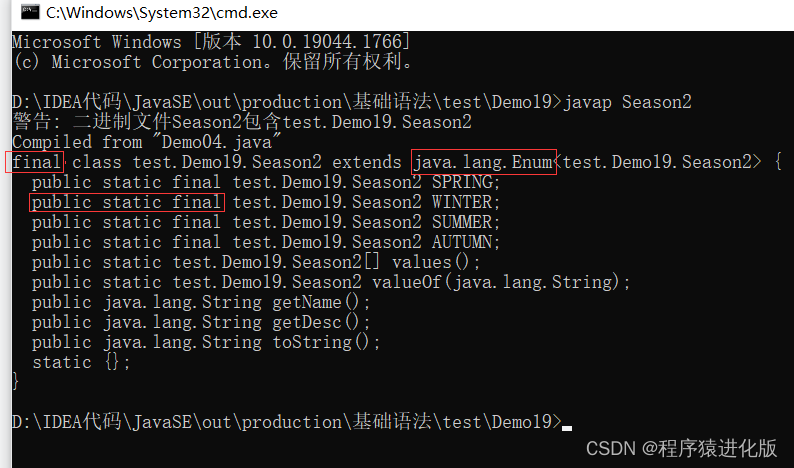Click the blinking cursor at the last prompt
794x468 pixels.
567,427
